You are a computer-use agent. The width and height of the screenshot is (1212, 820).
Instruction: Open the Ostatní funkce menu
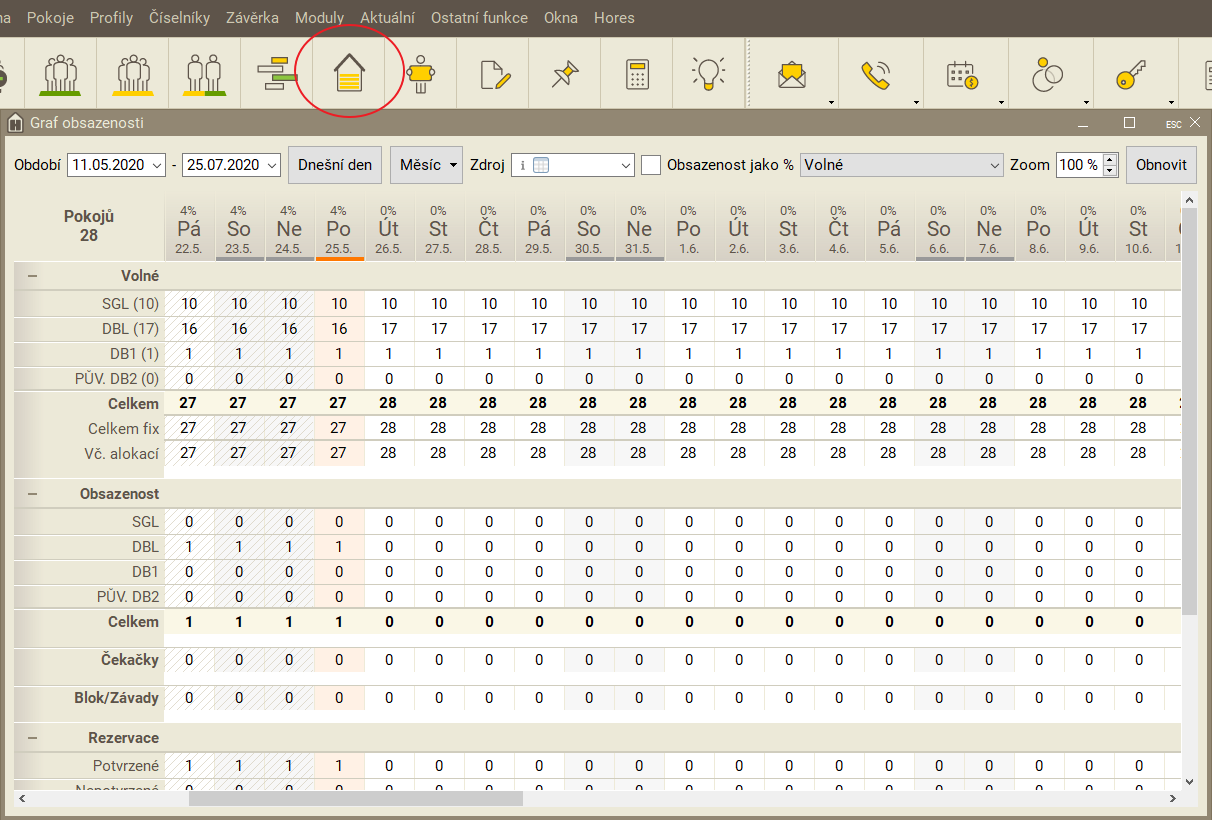coord(479,18)
